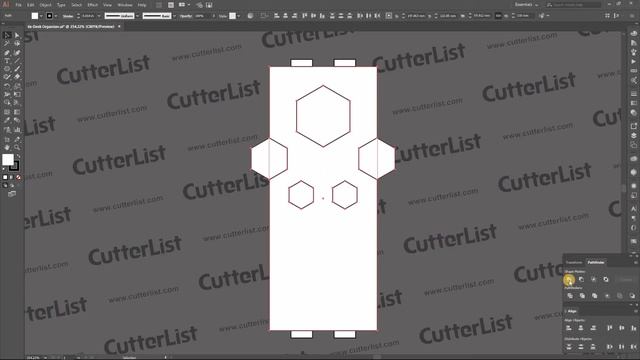The height and width of the screenshot is (360, 640).
Task: Open the Effect menu
Action: [93, 5]
